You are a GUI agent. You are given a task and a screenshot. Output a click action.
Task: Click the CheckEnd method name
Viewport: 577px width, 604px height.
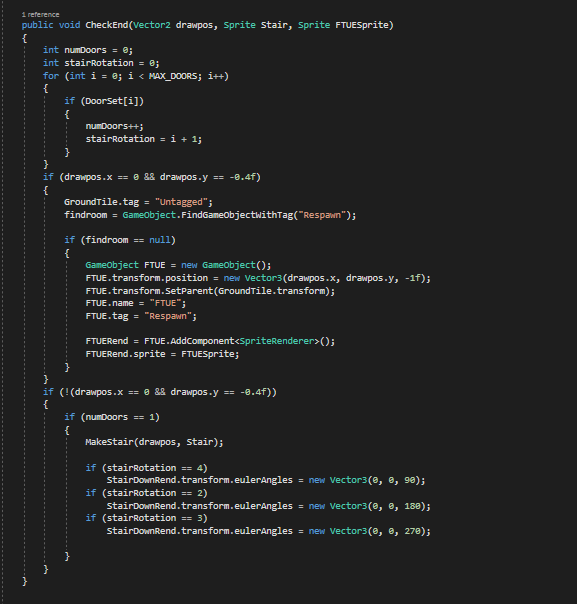click(107, 25)
